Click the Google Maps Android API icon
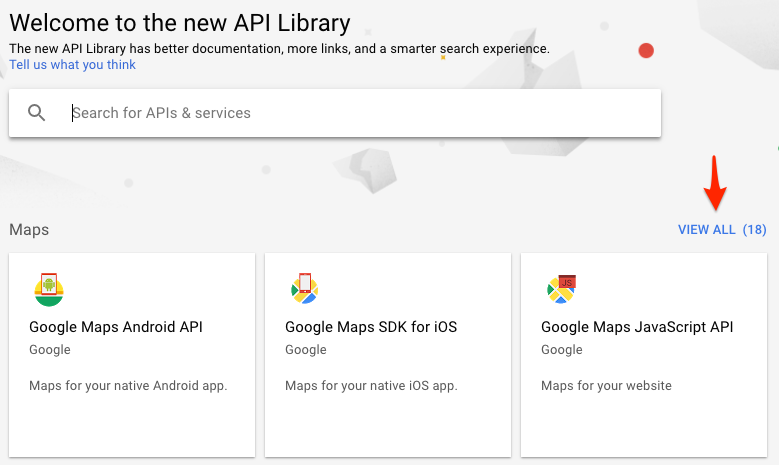Viewport: 779px width, 465px height. pyautogui.click(x=49, y=289)
